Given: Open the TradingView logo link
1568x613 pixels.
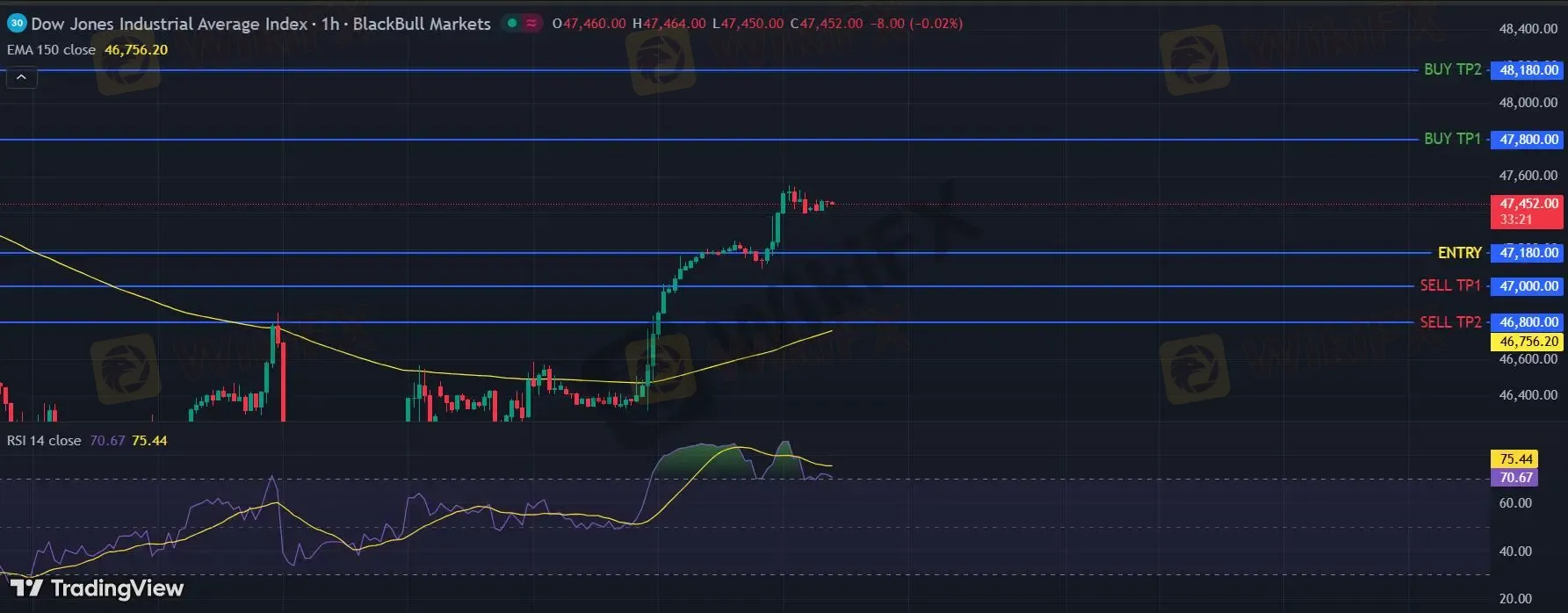Looking at the screenshot, I should (97, 588).
